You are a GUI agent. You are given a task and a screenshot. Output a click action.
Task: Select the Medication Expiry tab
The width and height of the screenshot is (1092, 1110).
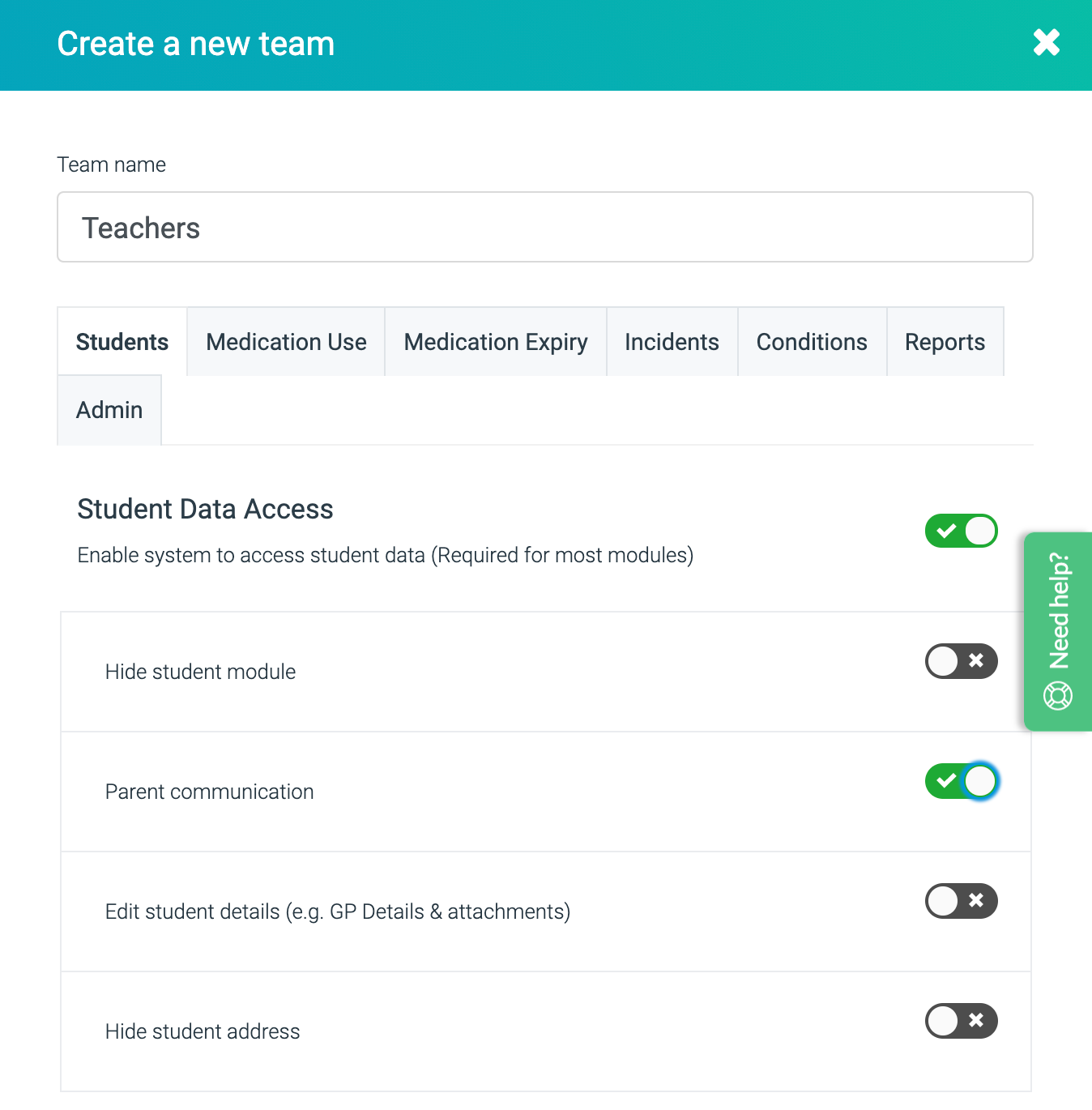coord(495,341)
